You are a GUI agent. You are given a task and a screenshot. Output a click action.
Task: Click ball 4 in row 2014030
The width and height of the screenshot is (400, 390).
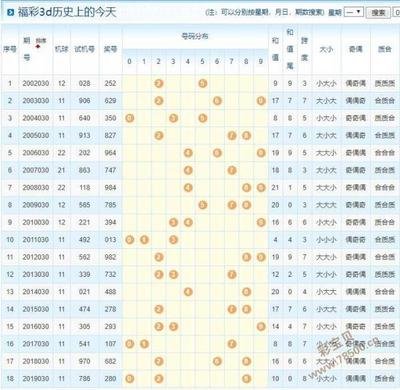click(x=188, y=292)
